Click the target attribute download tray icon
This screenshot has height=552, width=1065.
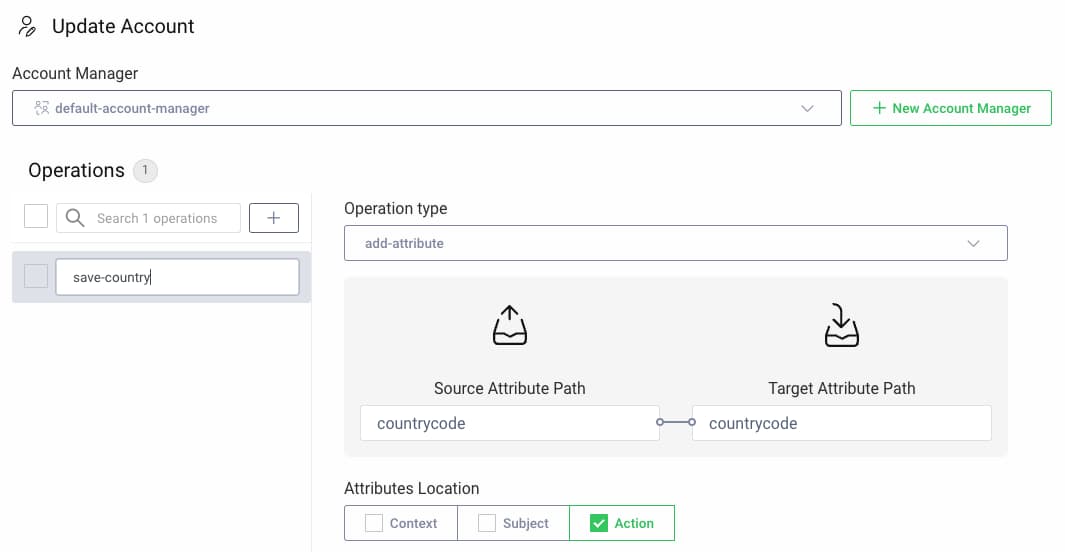842,325
